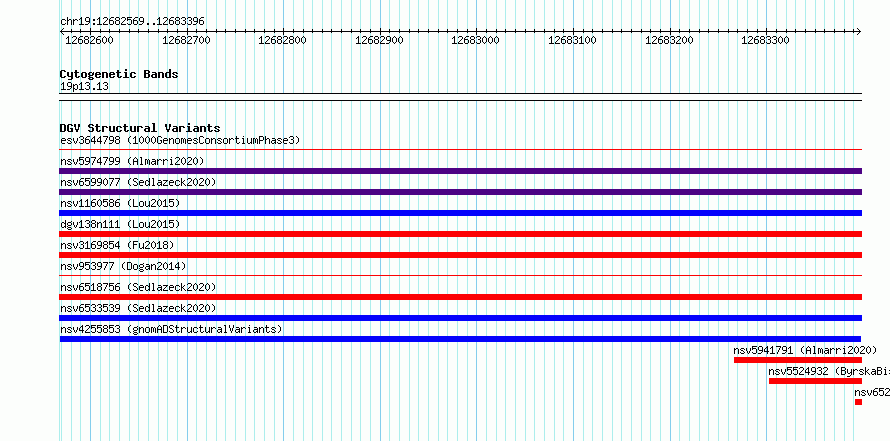This screenshot has width=890, height=441.
Task: Click ruler position 12682900
Action: (x=379, y=40)
